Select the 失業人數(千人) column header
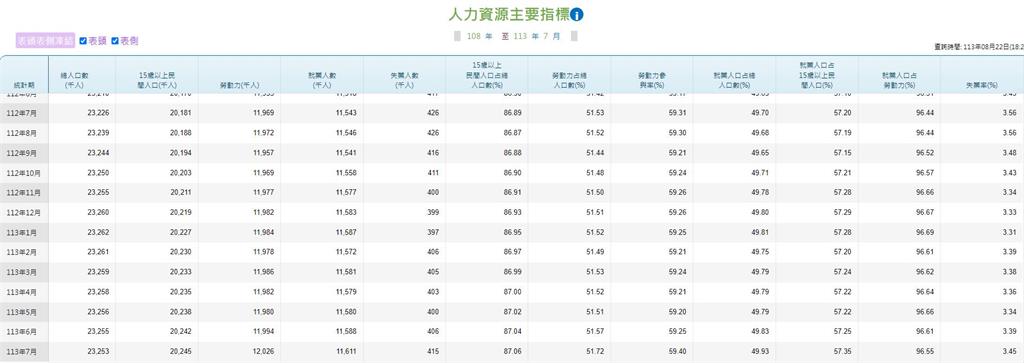 click(404, 80)
